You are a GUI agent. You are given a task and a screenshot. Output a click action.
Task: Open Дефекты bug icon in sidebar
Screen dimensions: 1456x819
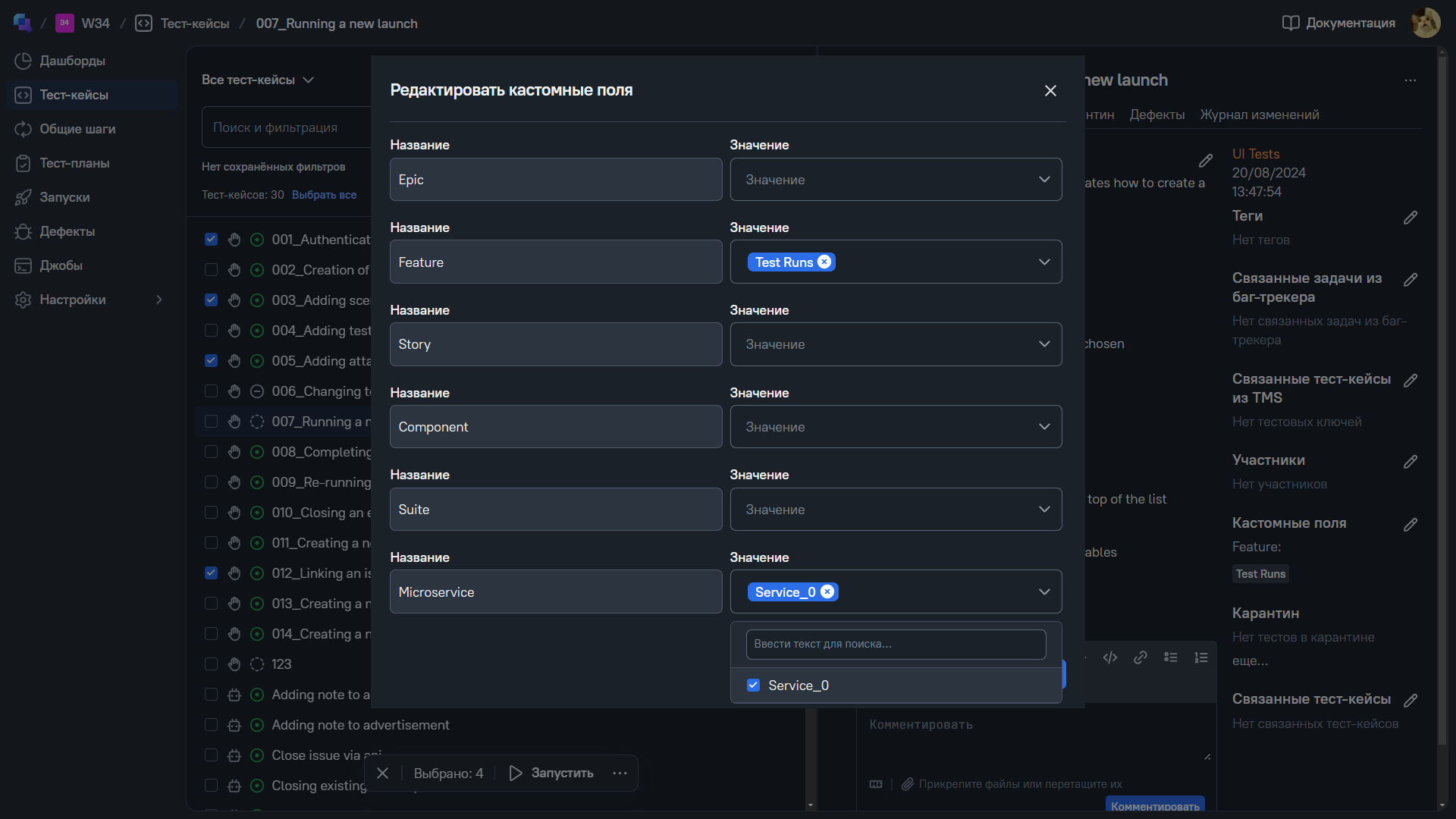[24, 231]
